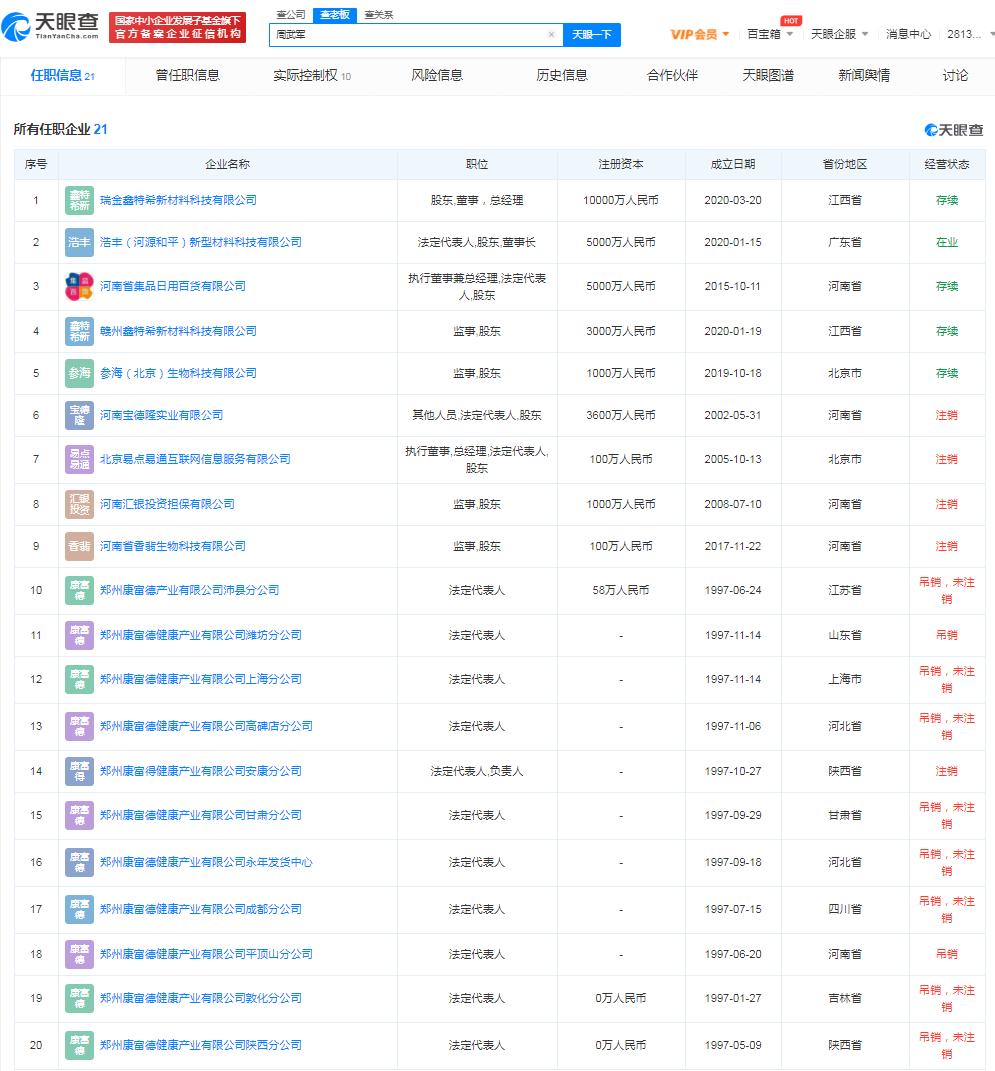
Task: Click the logo icon of the 安康分公司 row
Action: 79,771
